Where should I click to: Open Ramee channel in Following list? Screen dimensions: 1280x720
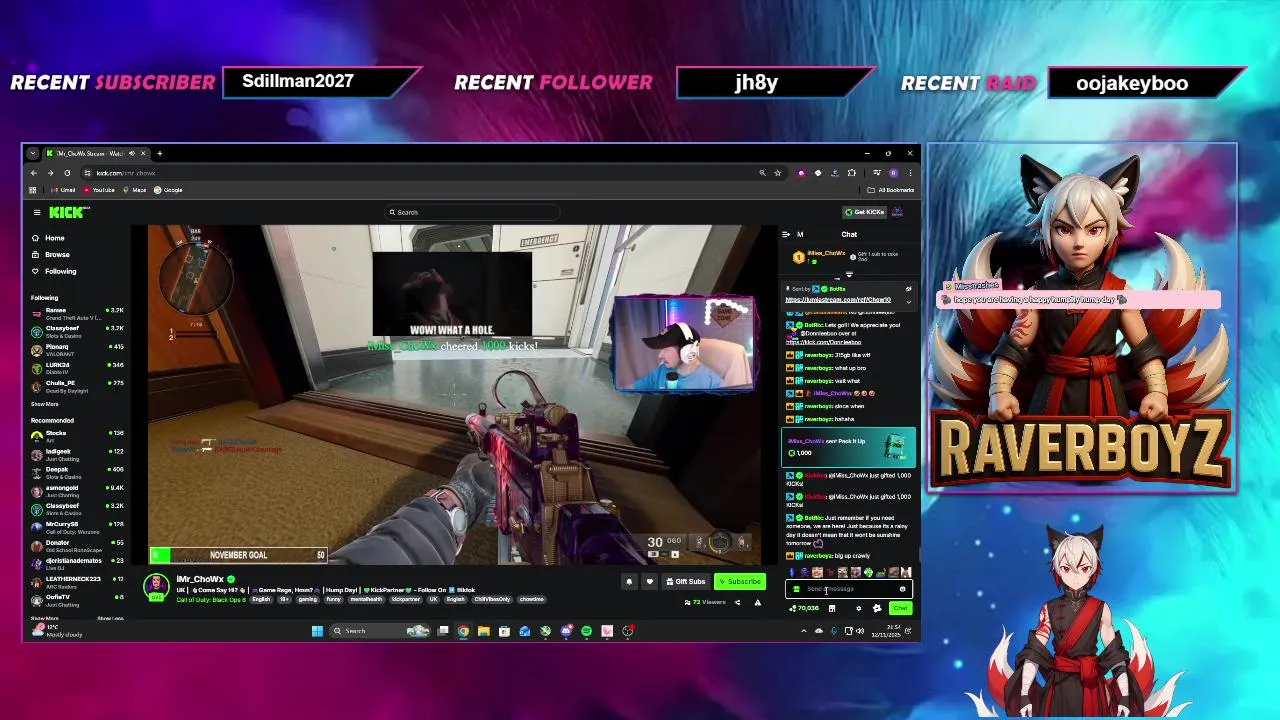coord(75,313)
